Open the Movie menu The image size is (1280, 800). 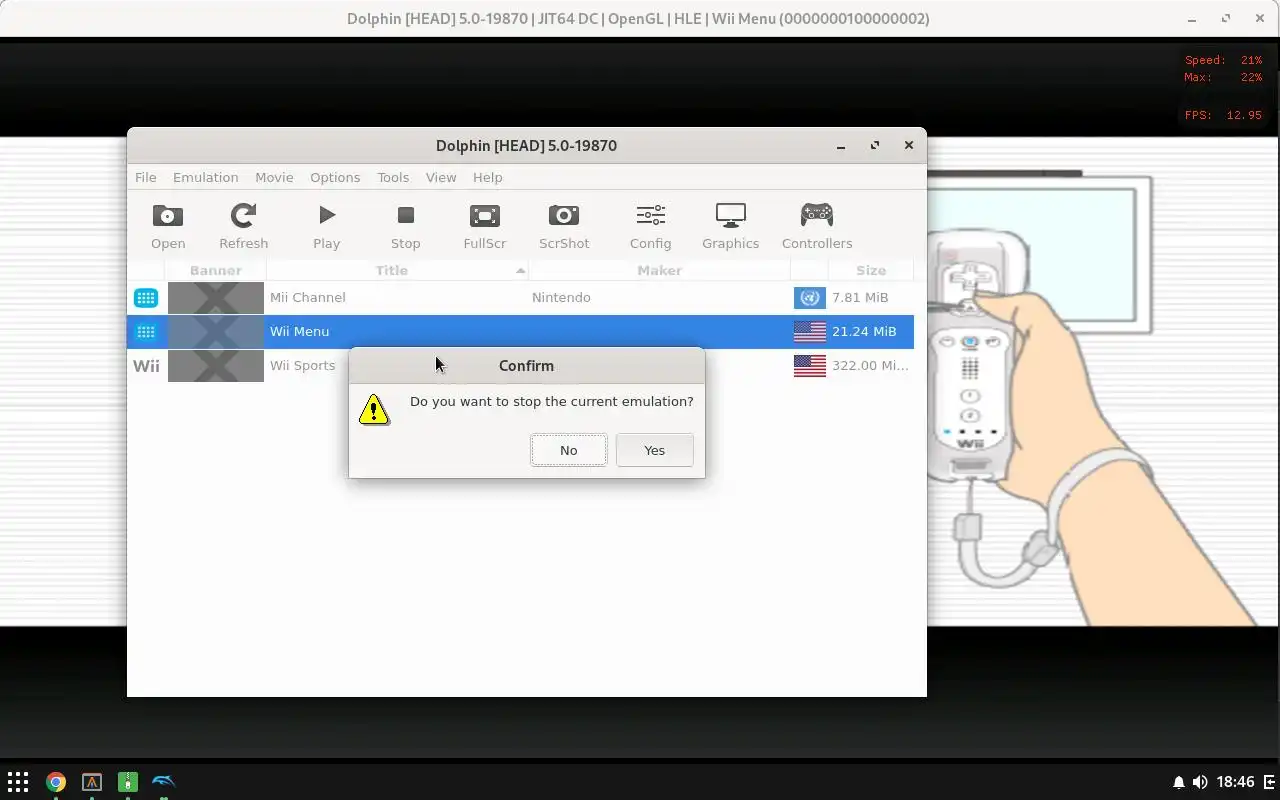coord(274,177)
